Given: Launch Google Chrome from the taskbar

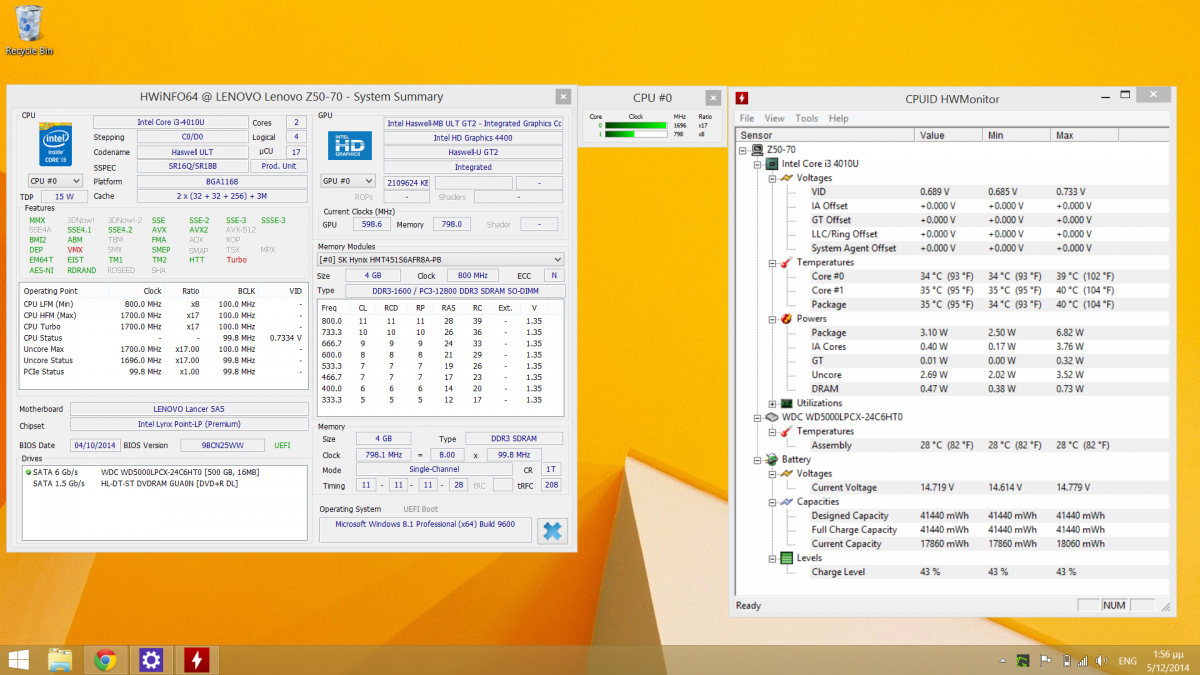Looking at the screenshot, I should point(105,660).
